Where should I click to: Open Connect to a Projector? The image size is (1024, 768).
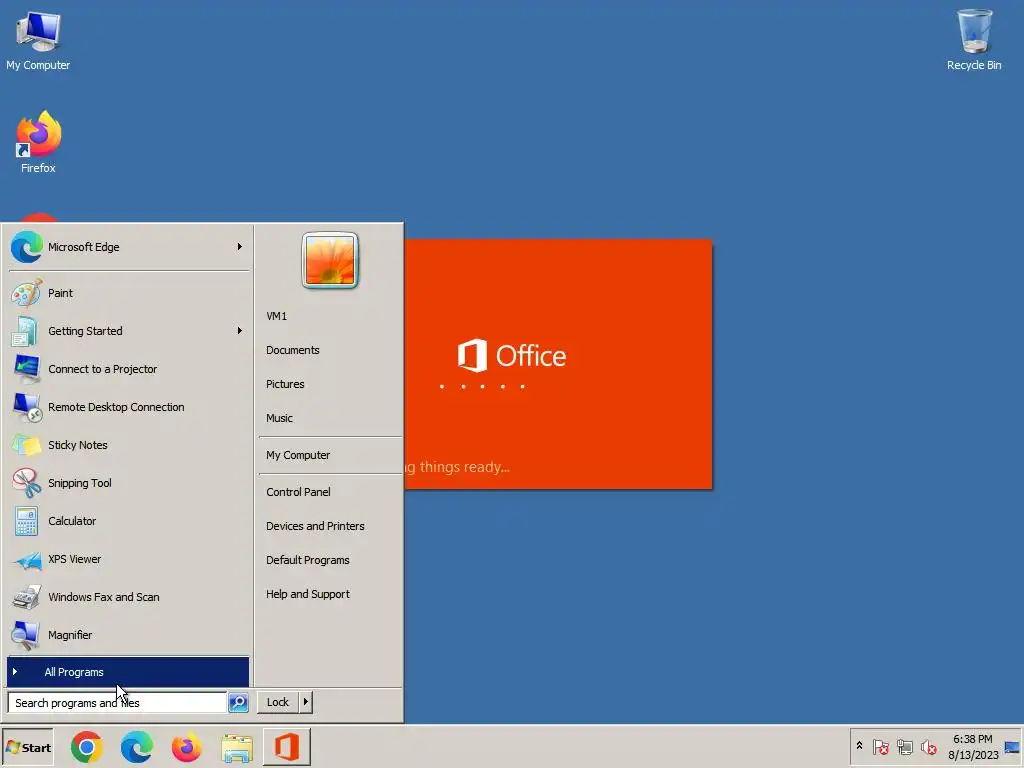128,369
